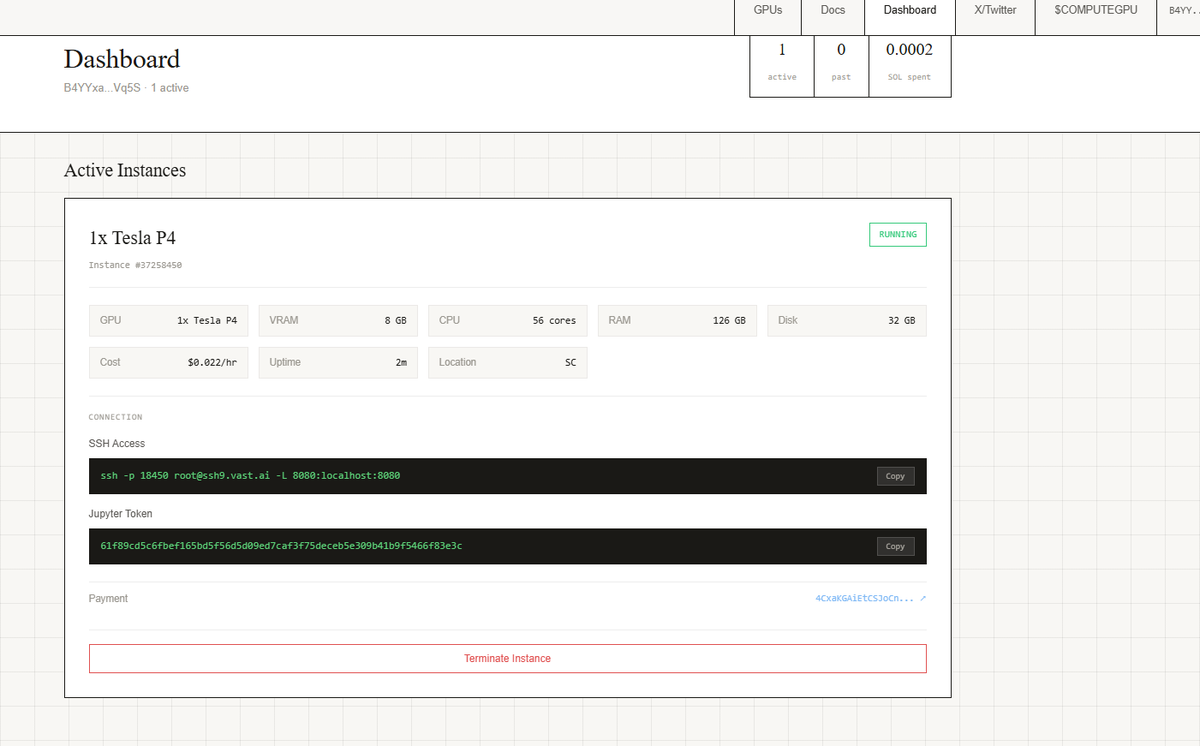Open the GPUs nav tab
This screenshot has width=1200, height=746.
point(768,10)
